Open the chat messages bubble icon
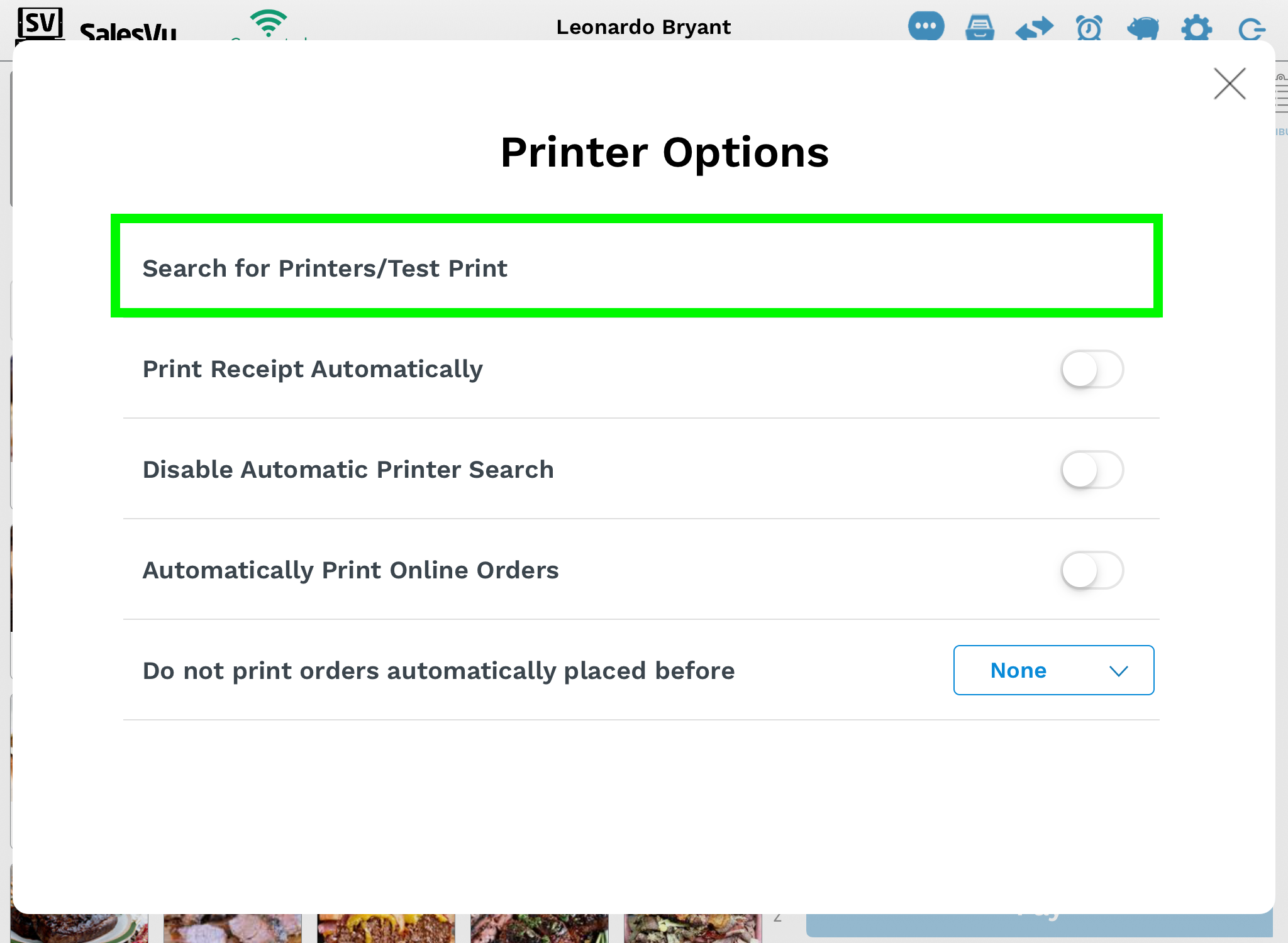Viewport: 1288px width, 943px height. 926,26
